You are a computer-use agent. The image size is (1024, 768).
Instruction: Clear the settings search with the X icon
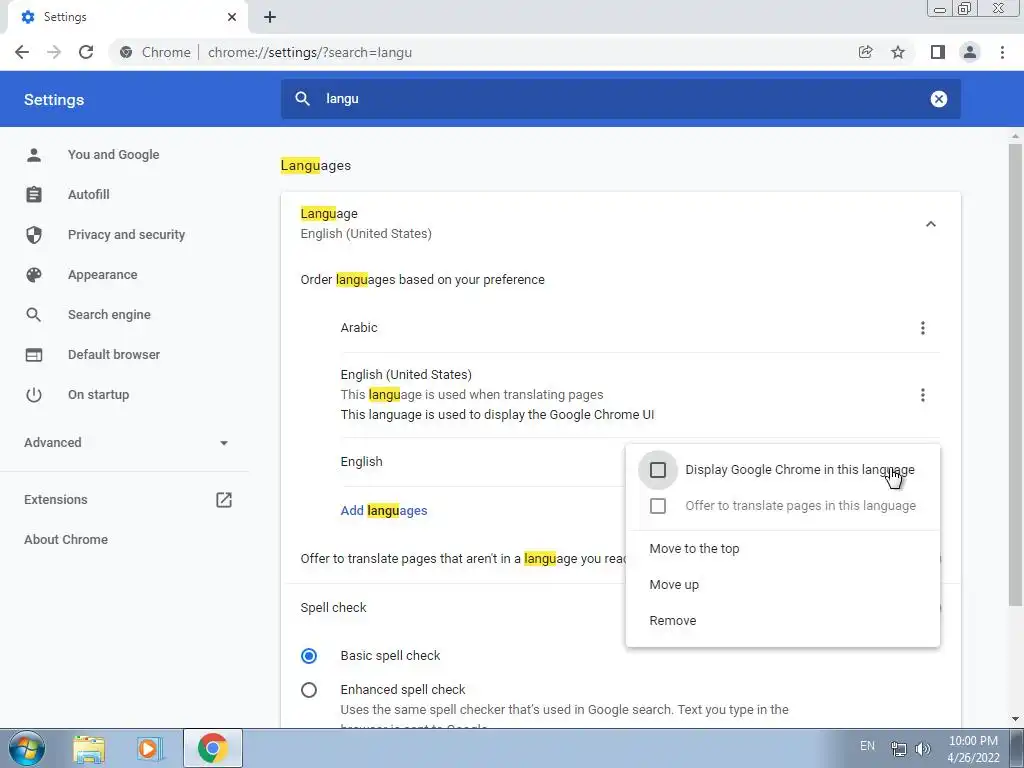(x=938, y=99)
